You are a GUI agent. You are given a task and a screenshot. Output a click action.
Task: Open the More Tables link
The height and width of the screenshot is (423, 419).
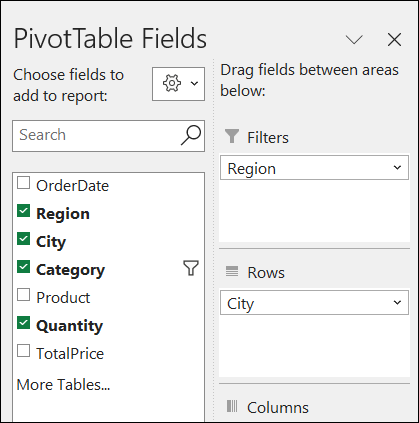point(63,385)
